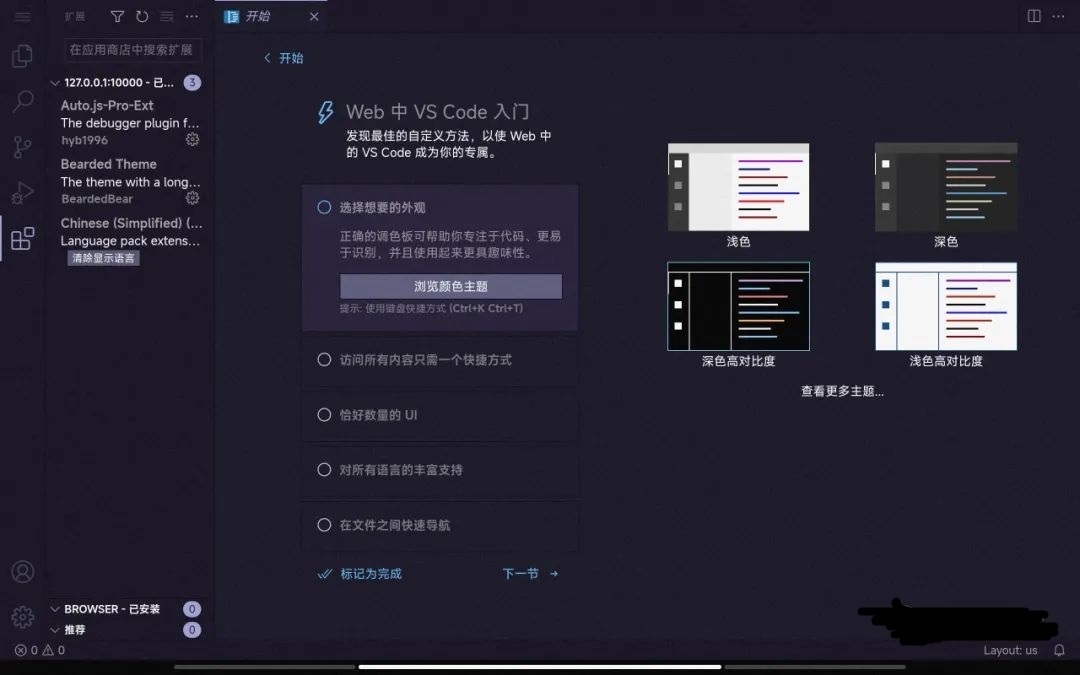Select the '选择想要的外观' step radio circle
The width and height of the screenshot is (1080, 675).
click(324, 207)
